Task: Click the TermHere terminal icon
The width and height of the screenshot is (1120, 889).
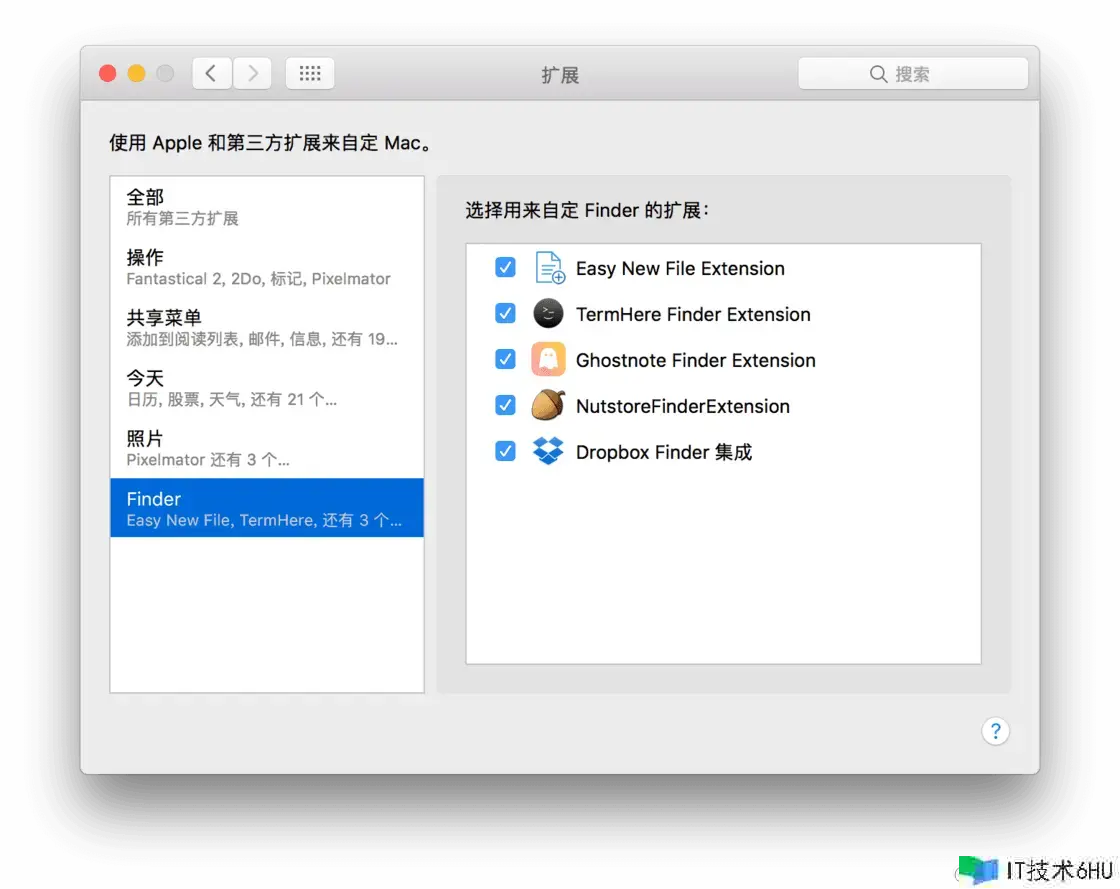Action: tap(548, 314)
